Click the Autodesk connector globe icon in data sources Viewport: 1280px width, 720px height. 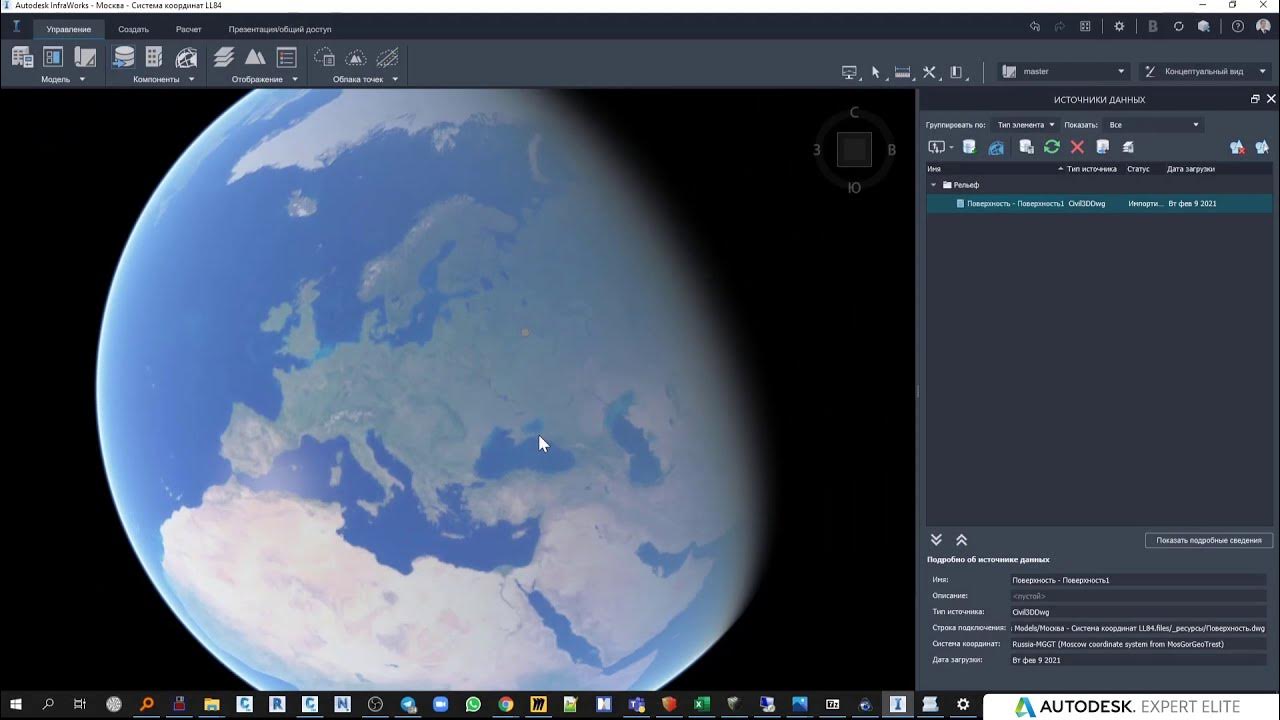point(996,147)
